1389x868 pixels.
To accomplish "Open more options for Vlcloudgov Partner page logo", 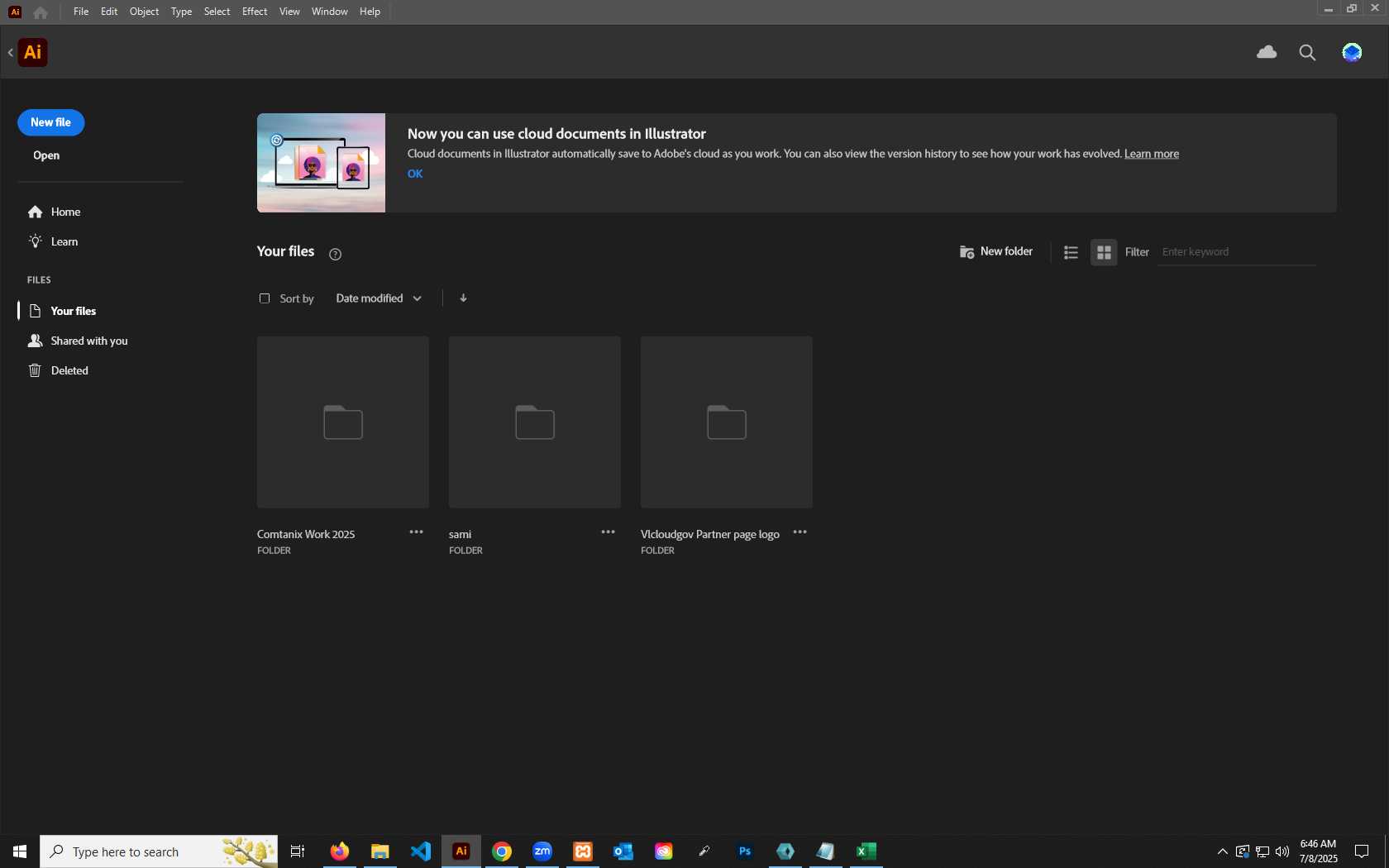I will click(800, 532).
